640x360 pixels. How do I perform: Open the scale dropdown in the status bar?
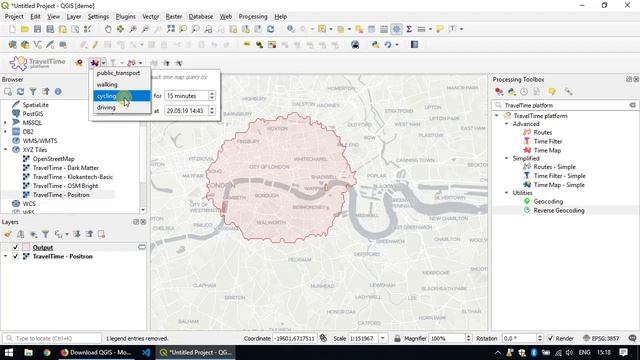pos(383,338)
